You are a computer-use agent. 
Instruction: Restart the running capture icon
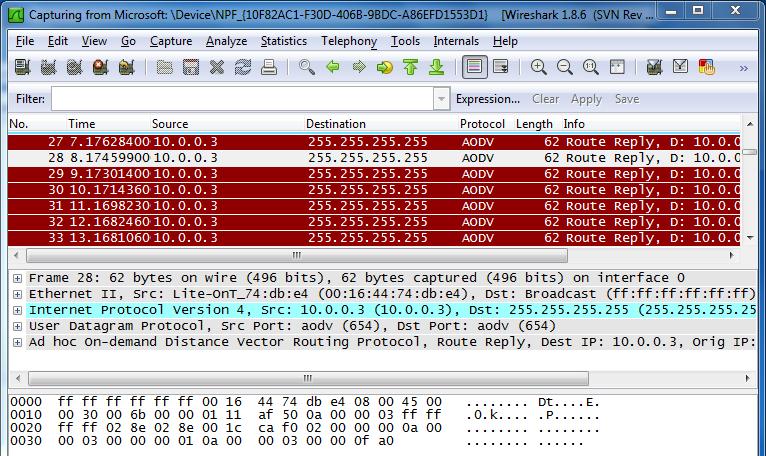(x=127, y=67)
